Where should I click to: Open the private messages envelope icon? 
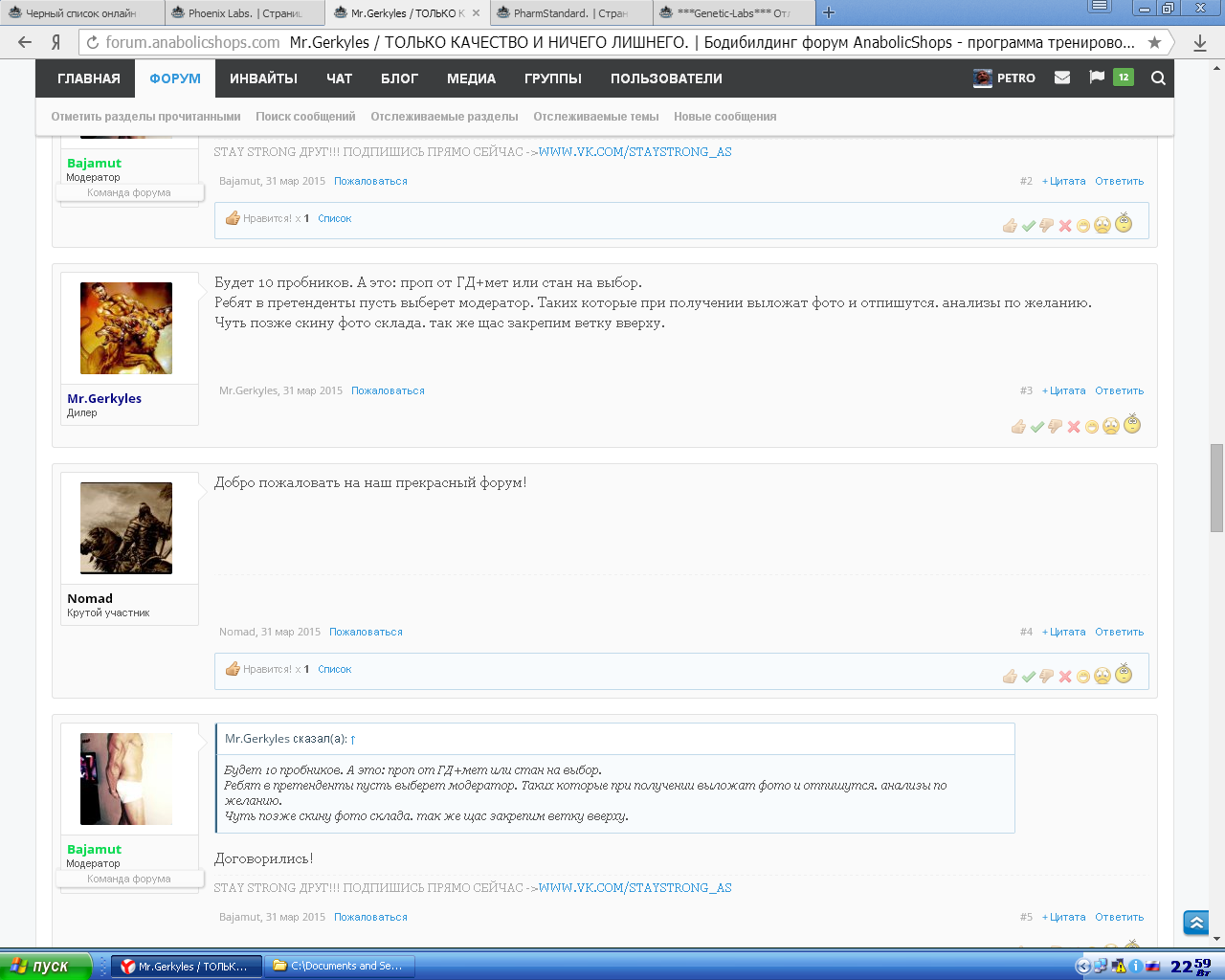click(x=1061, y=78)
